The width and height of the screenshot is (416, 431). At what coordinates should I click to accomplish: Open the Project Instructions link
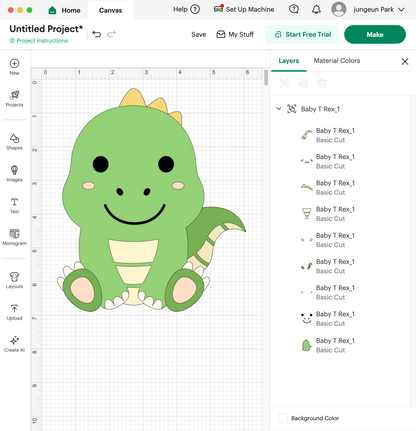(x=39, y=41)
